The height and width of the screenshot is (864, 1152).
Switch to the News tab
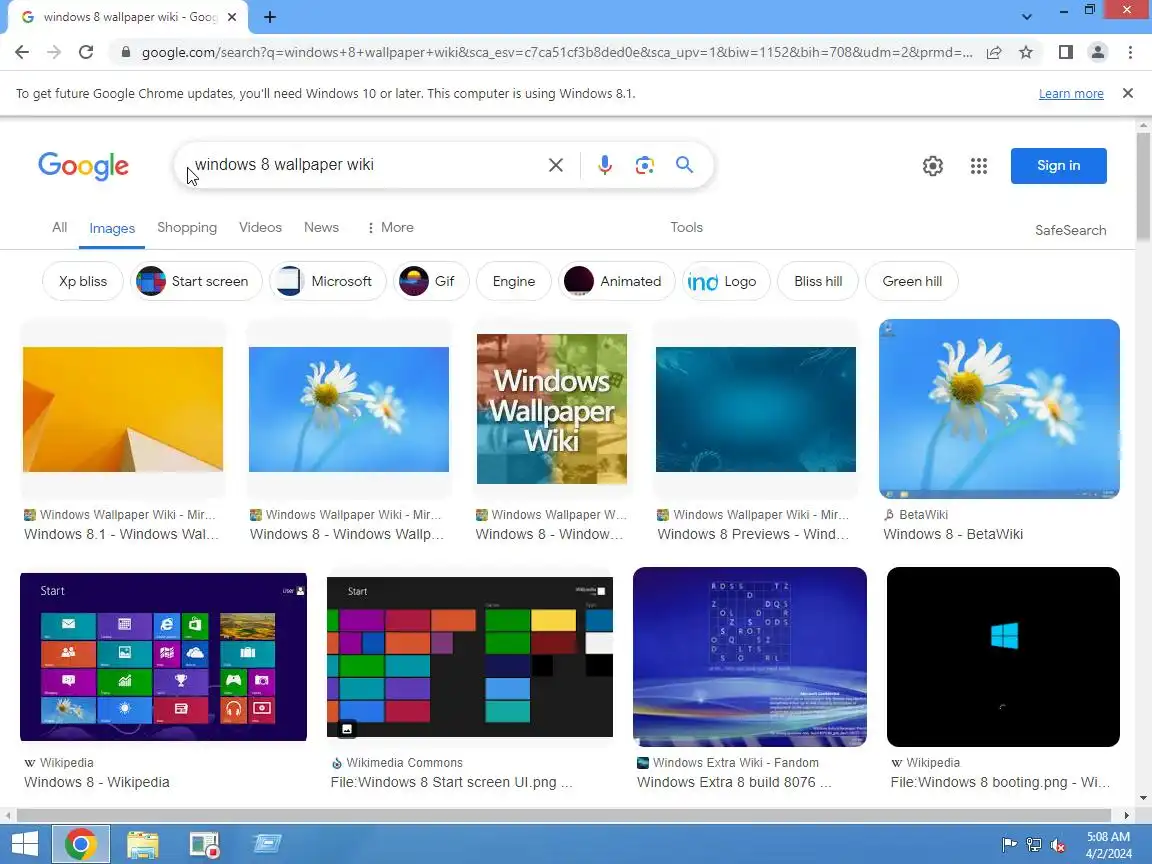click(x=322, y=228)
